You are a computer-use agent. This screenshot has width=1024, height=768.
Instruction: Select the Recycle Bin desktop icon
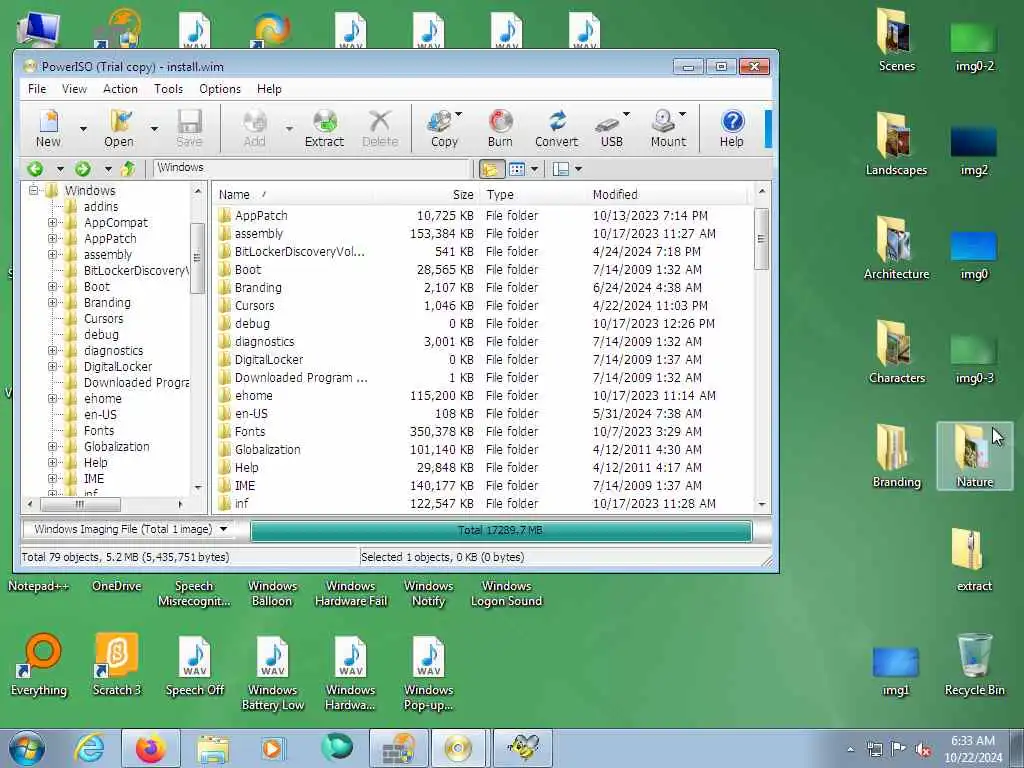(974, 664)
